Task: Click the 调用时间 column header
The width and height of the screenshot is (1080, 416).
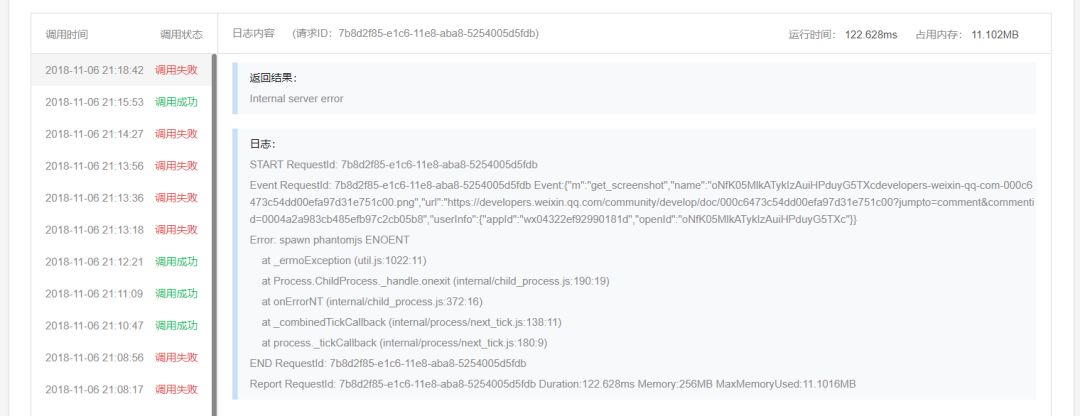Action: pyautogui.click(x=67, y=34)
